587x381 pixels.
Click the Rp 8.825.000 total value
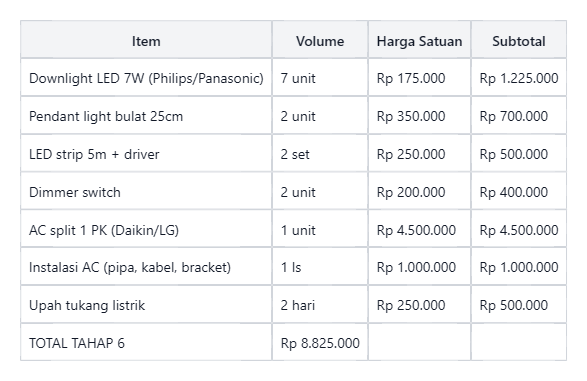320,342
